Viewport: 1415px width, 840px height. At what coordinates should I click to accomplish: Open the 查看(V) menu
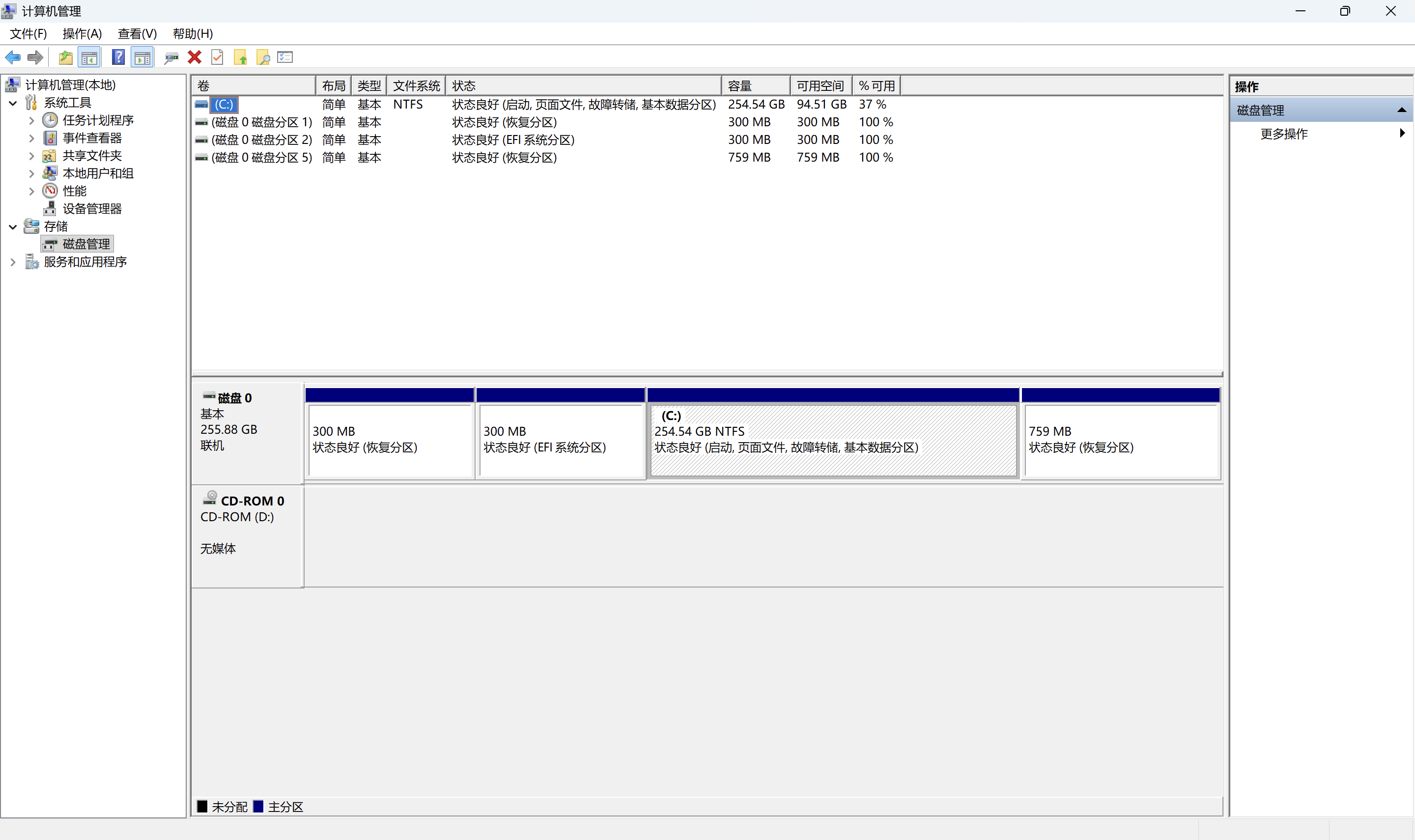pyautogui.click(x=137, y=34)
